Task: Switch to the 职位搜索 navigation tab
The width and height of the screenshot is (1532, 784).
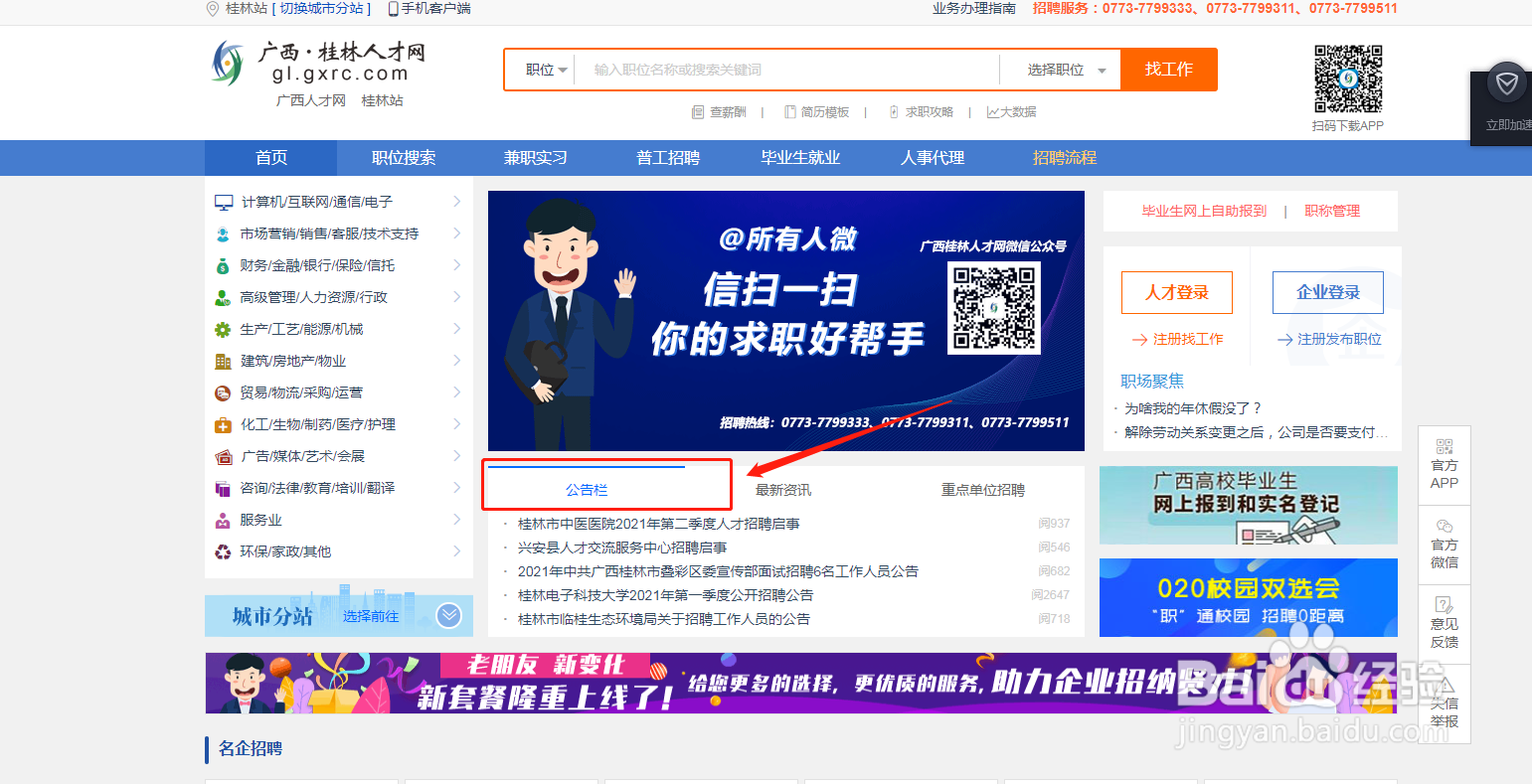Action: click(x=403, y=157)
